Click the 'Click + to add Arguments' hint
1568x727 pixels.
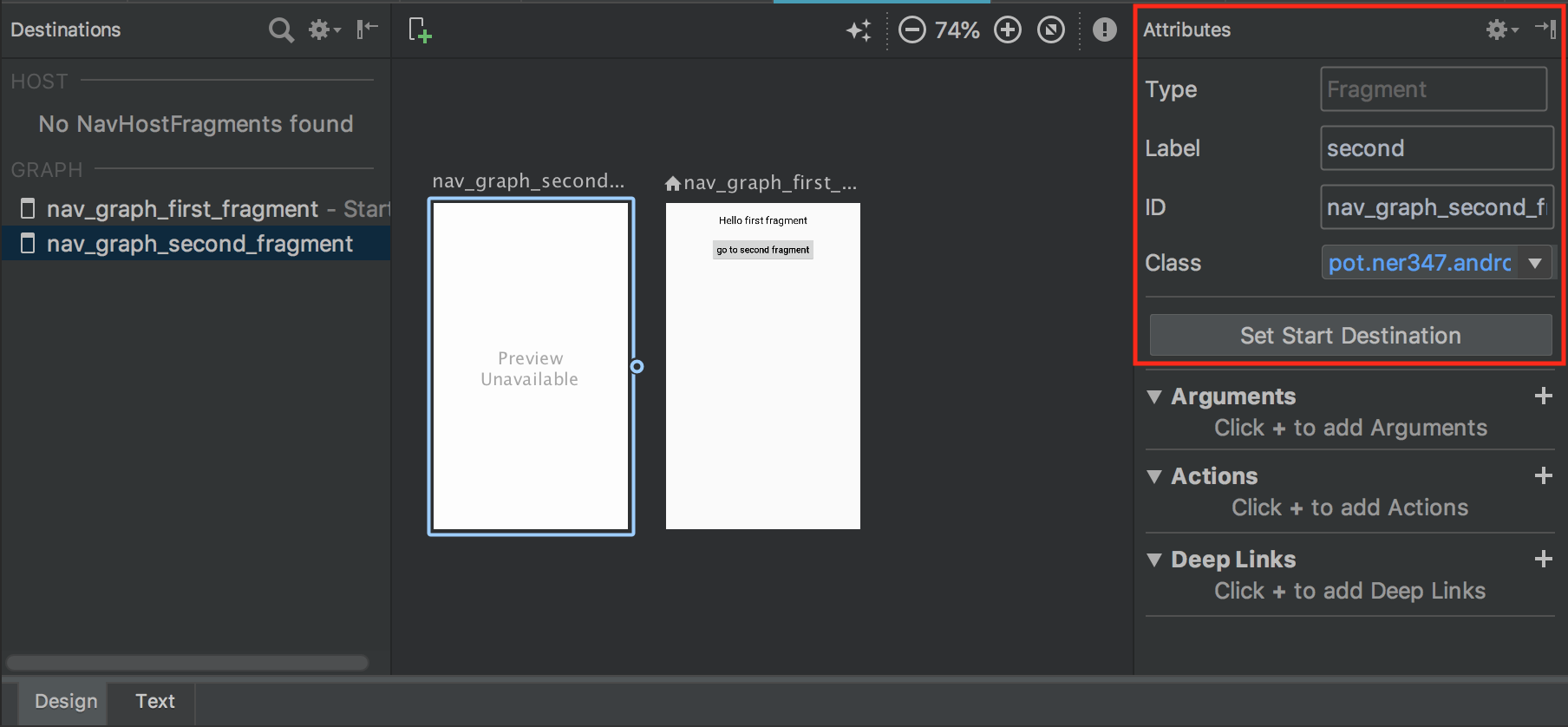(1350, 428)
